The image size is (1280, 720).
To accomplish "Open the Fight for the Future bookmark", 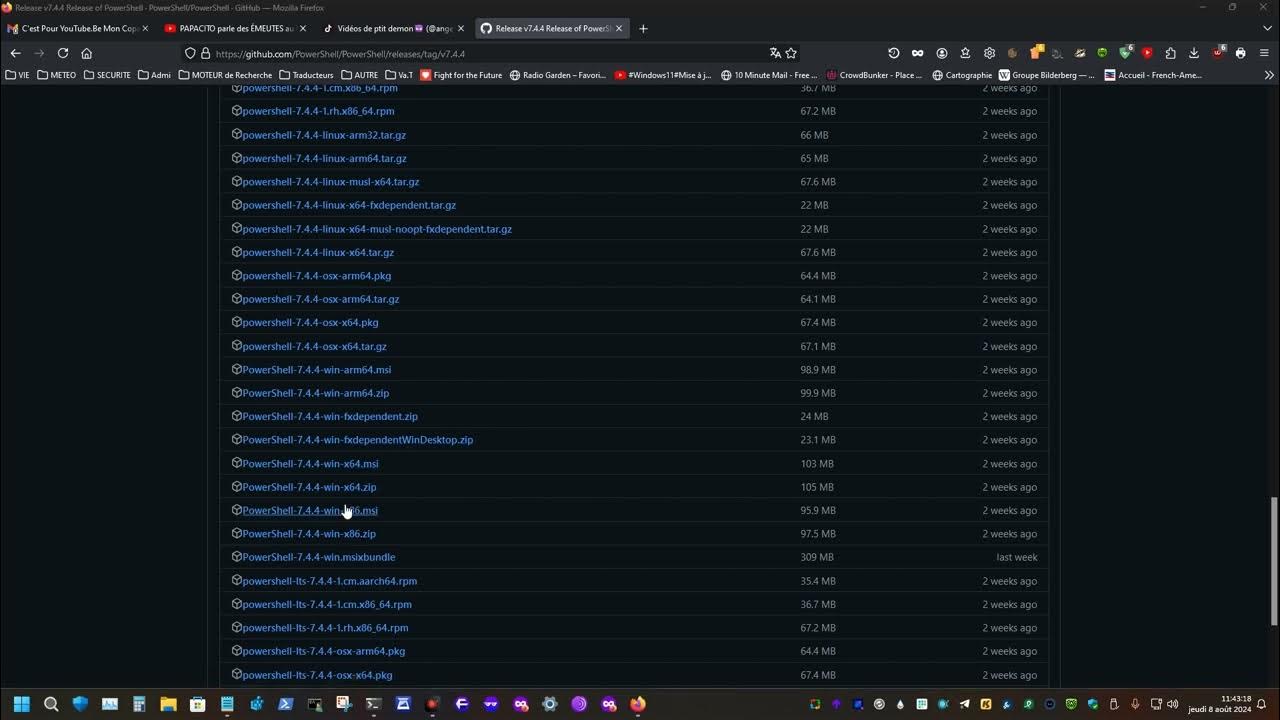I will tap(461, 75).
